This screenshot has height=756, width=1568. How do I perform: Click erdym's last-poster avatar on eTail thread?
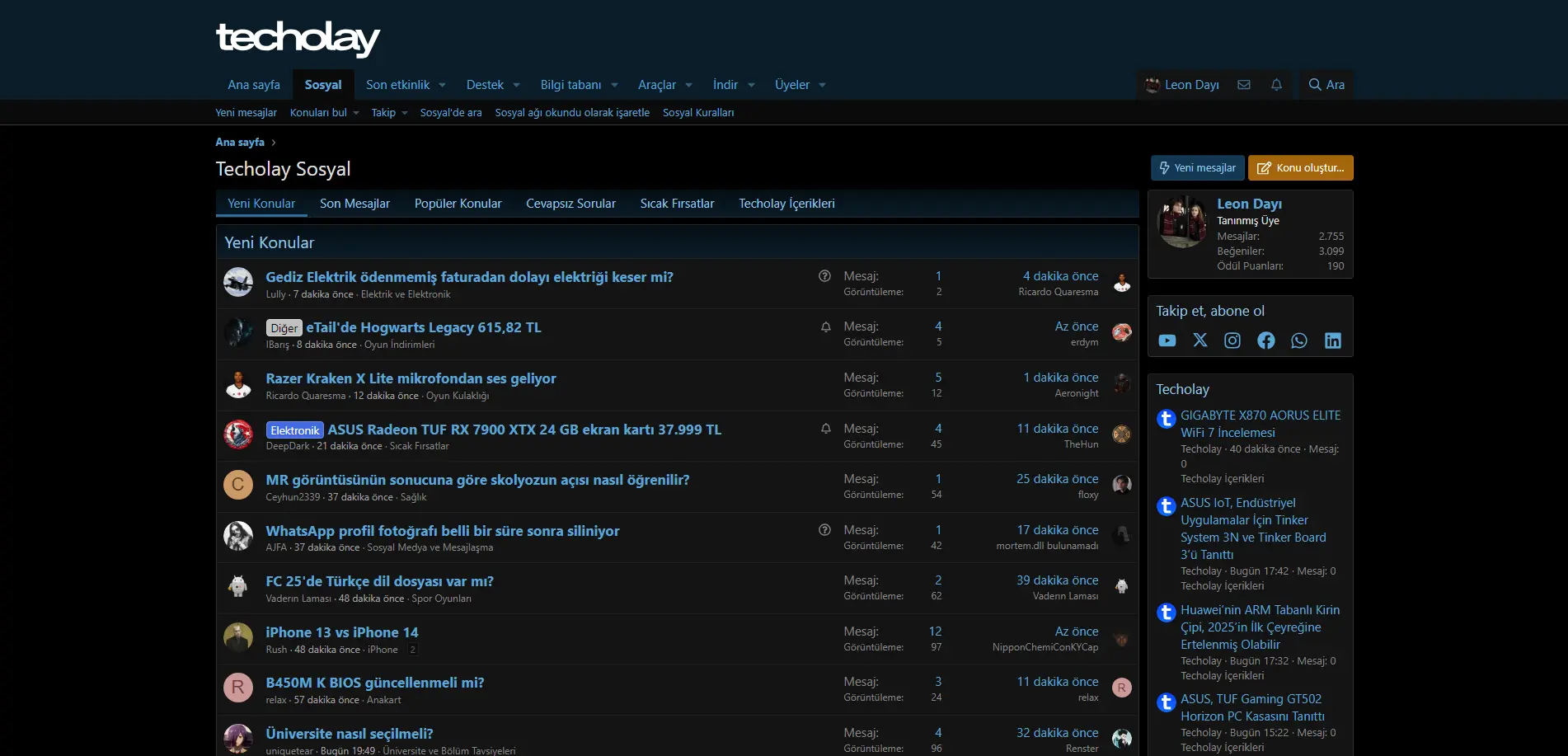(x=1121, y=333)
